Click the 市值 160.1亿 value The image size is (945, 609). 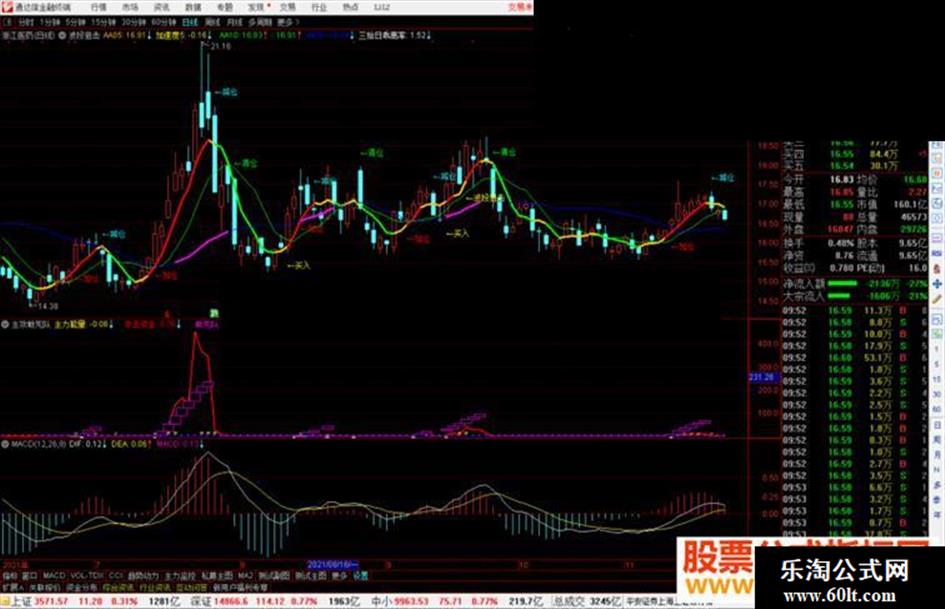point(910,204)
